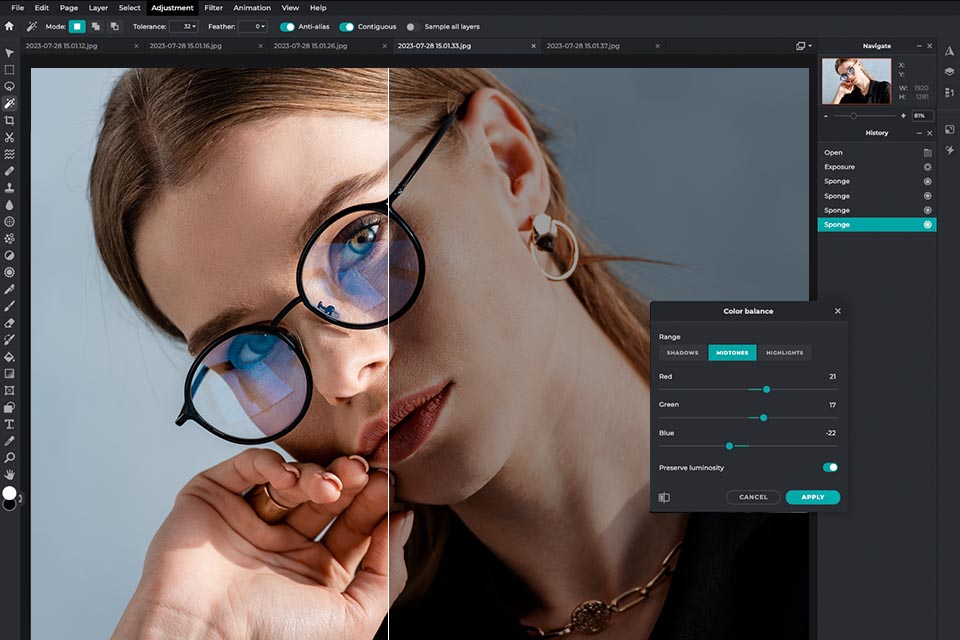Enable Sample all layers
The height and width of the screenshot is (640, 960).
click(x=410, y=27)
